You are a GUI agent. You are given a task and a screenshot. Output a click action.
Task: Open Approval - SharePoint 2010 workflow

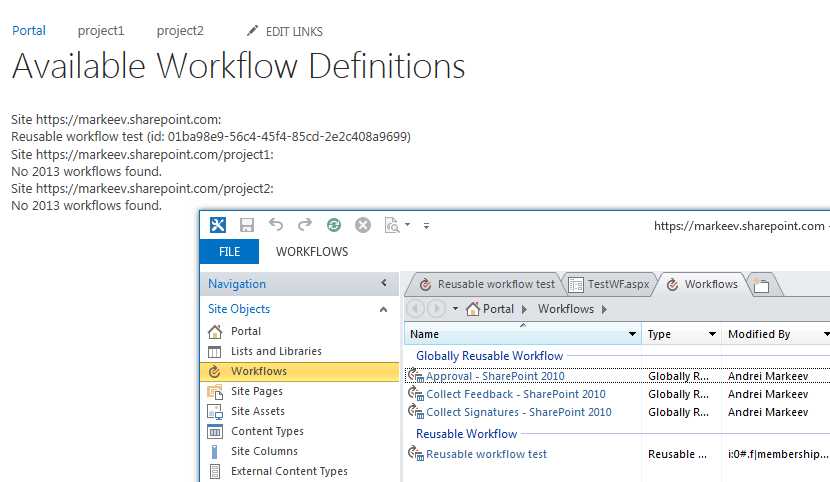495,376
